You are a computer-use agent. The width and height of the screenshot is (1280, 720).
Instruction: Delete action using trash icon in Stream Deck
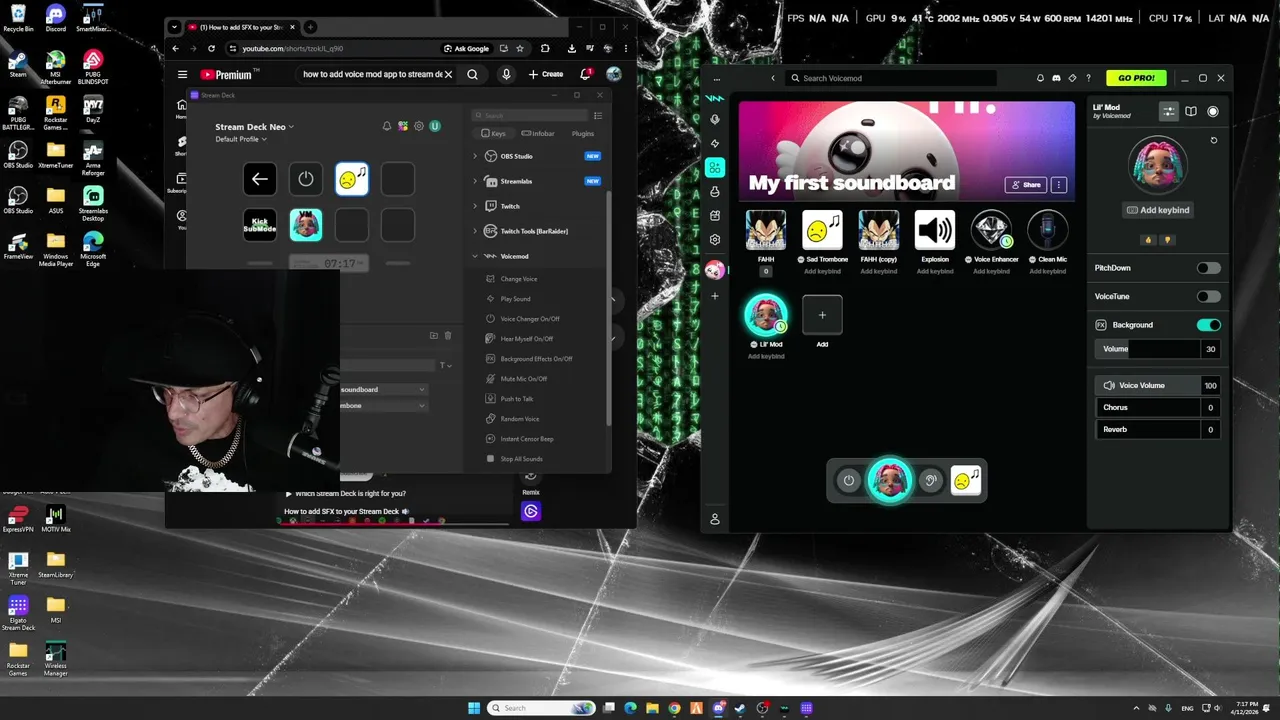tap(448, 336)
